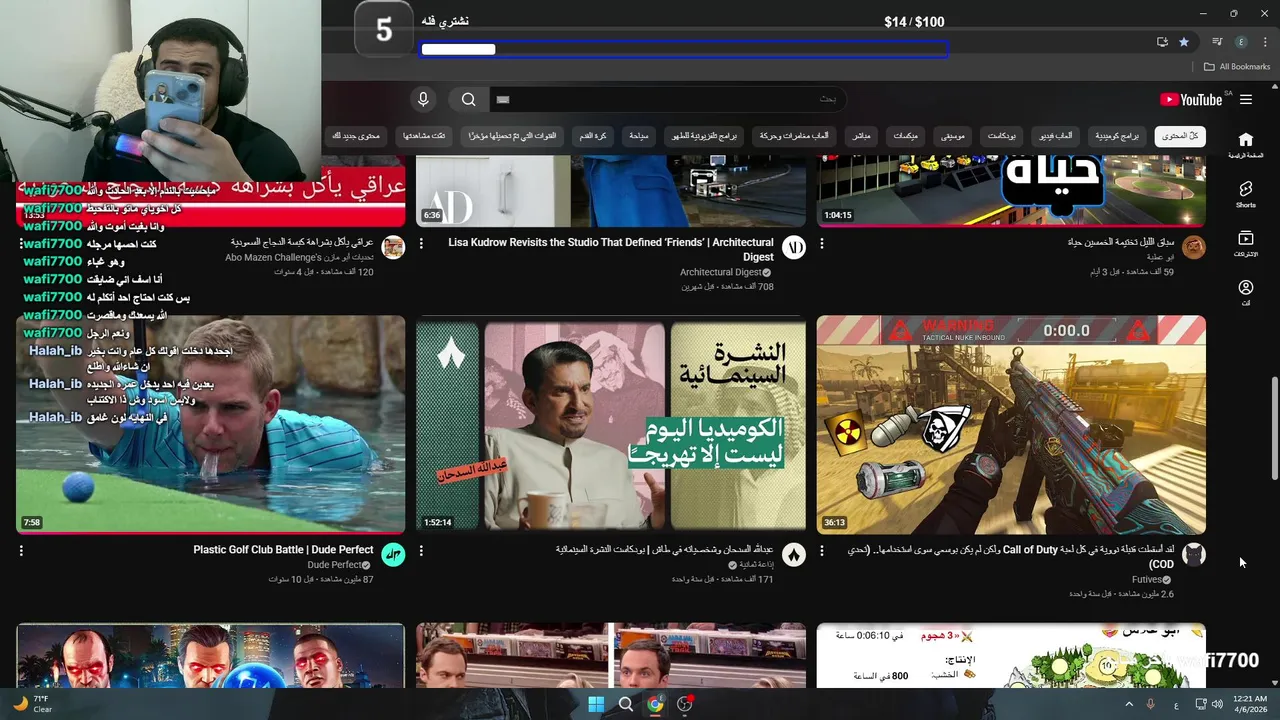Image resolution: width=1280 pixels, height=720 pixels.
Task: Open channel avatar of the حياة Fifties video
Action: (x=1194, y=248)
